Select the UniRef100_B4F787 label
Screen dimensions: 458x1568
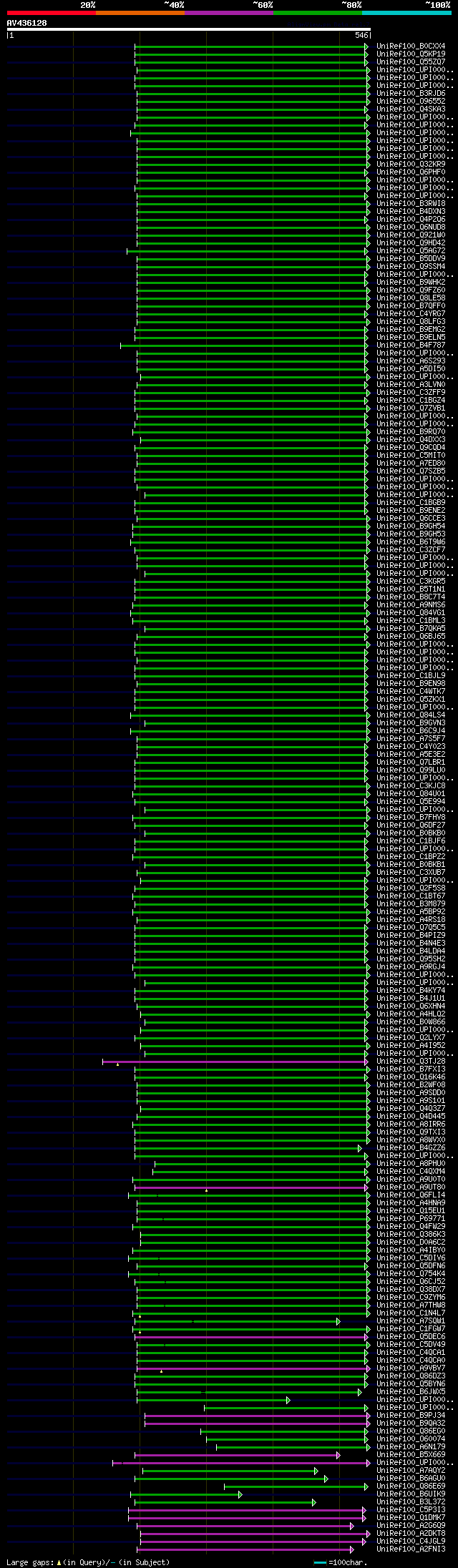point(411,346)
